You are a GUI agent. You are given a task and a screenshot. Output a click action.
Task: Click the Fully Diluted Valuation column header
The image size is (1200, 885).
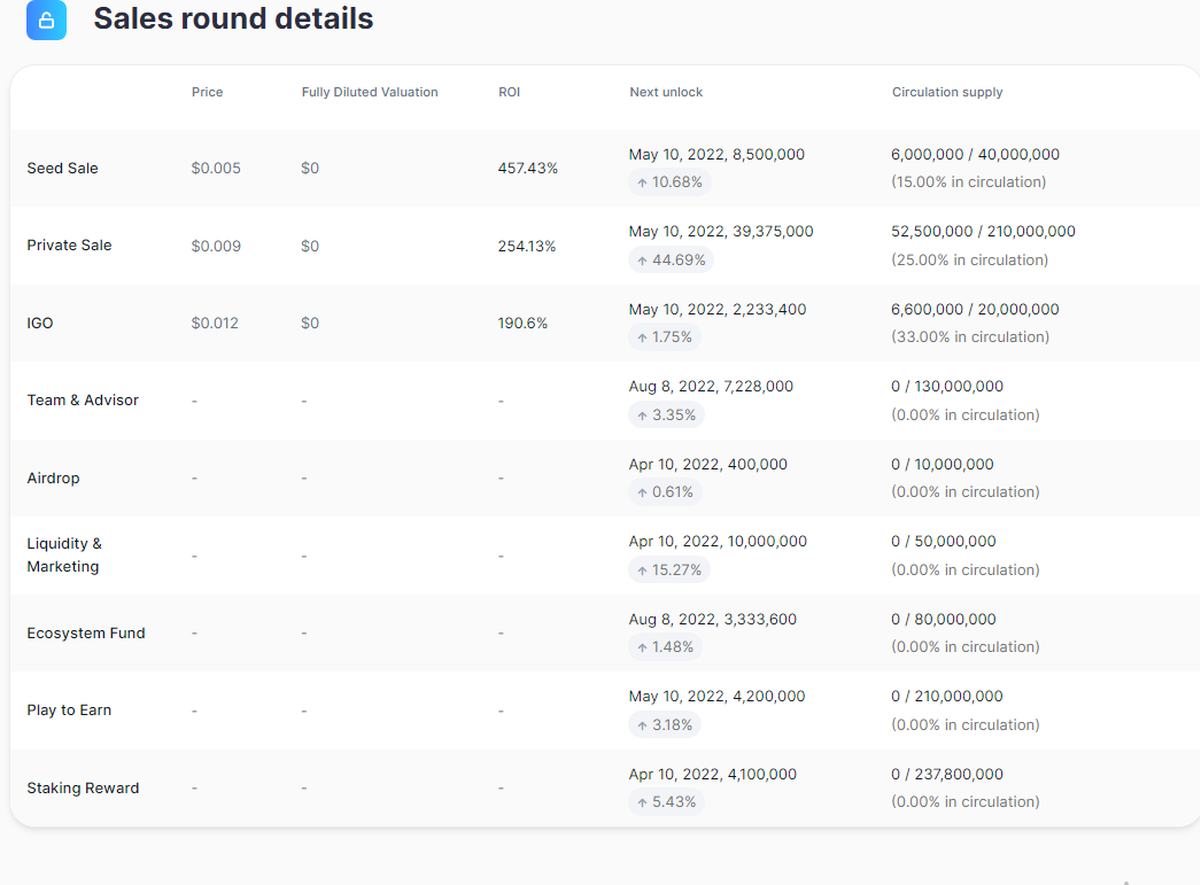point(369,92)
